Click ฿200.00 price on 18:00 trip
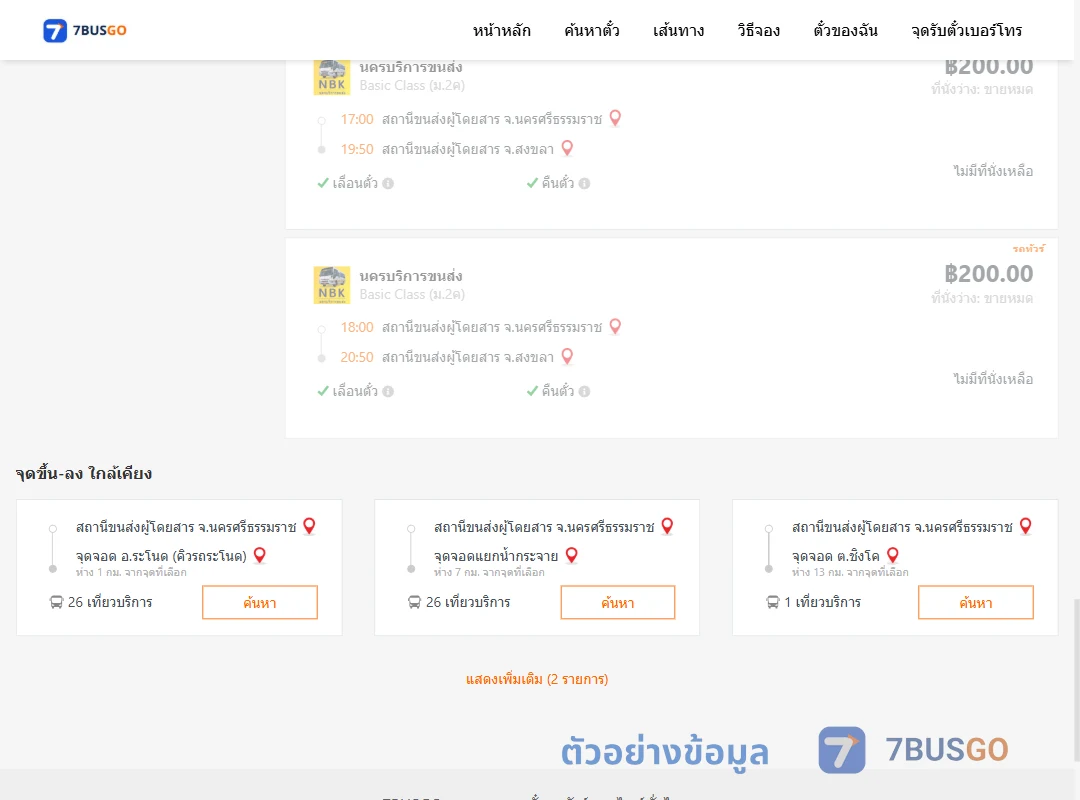 988,274
